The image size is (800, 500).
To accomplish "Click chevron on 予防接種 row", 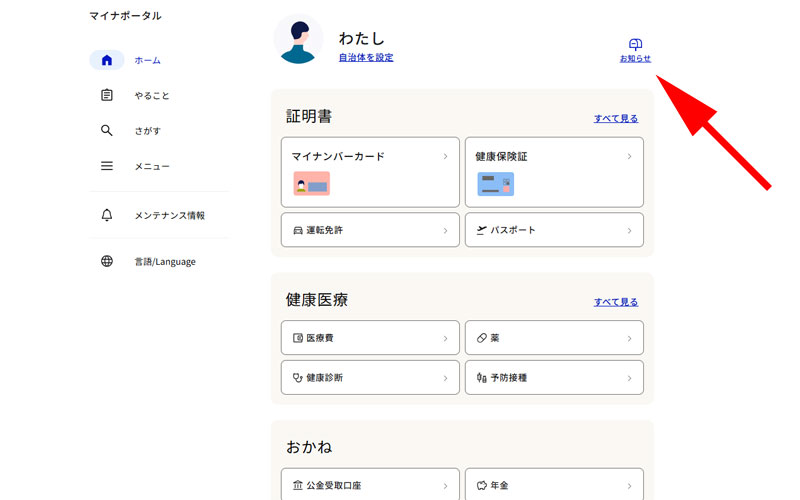I will point(629,378).
